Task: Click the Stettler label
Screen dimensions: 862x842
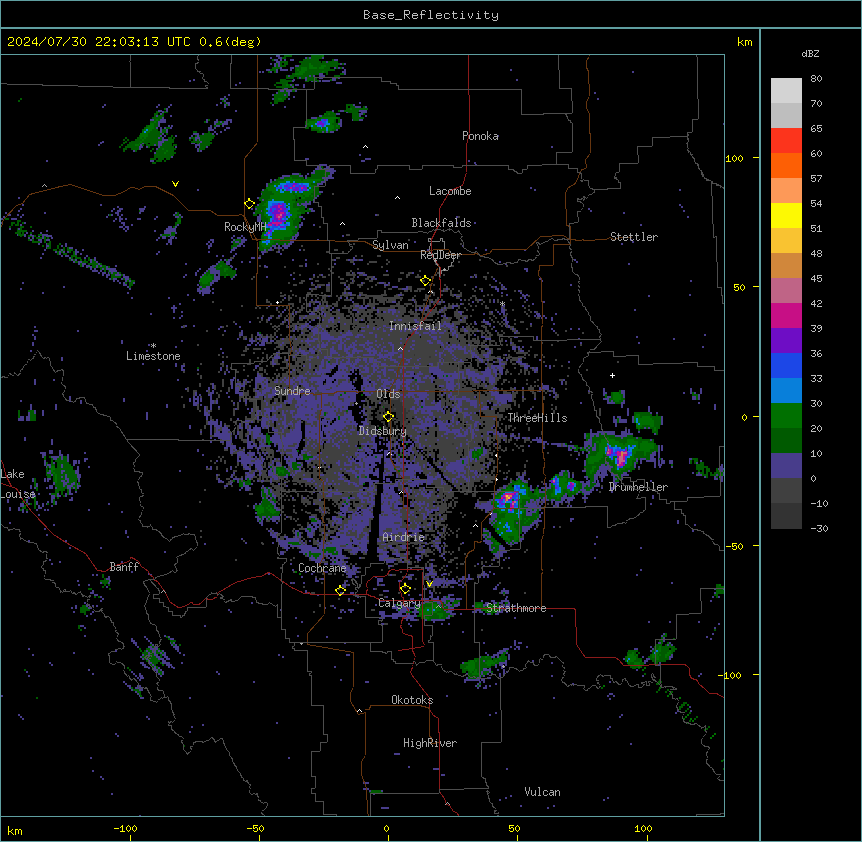Action: [634, 237]
